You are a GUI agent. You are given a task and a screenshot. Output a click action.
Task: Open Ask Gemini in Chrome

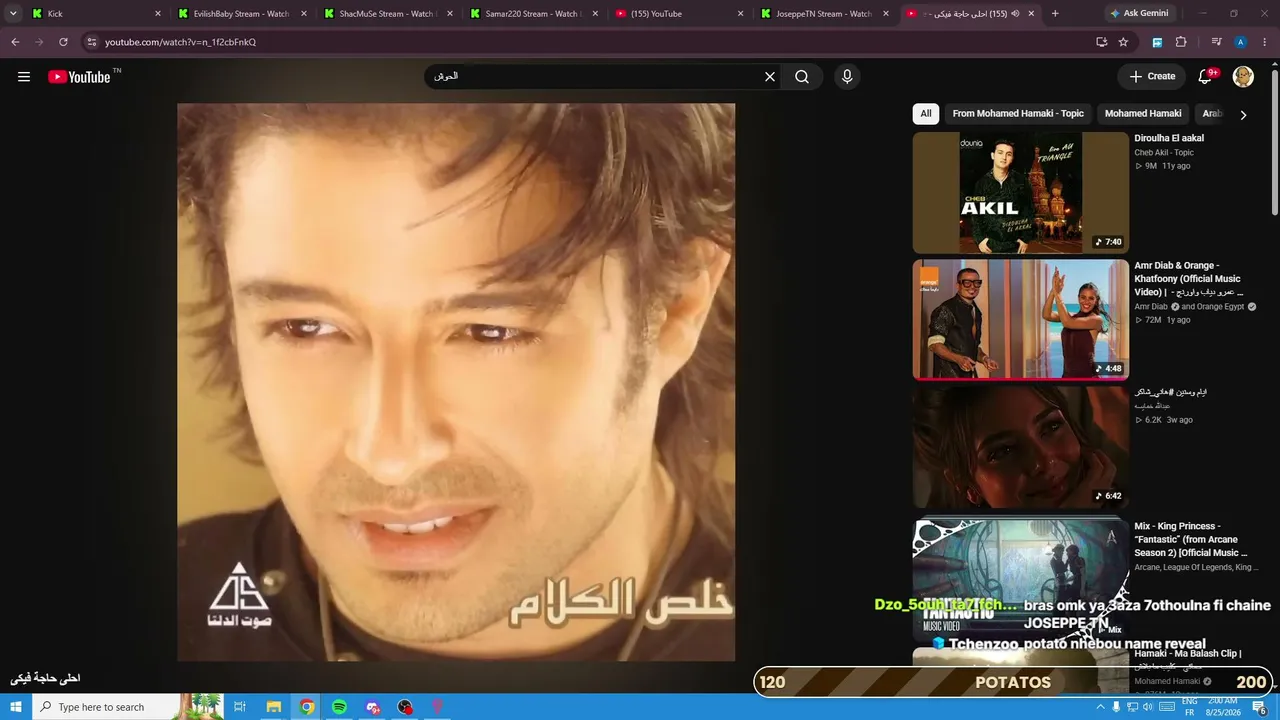point(1139,14)
